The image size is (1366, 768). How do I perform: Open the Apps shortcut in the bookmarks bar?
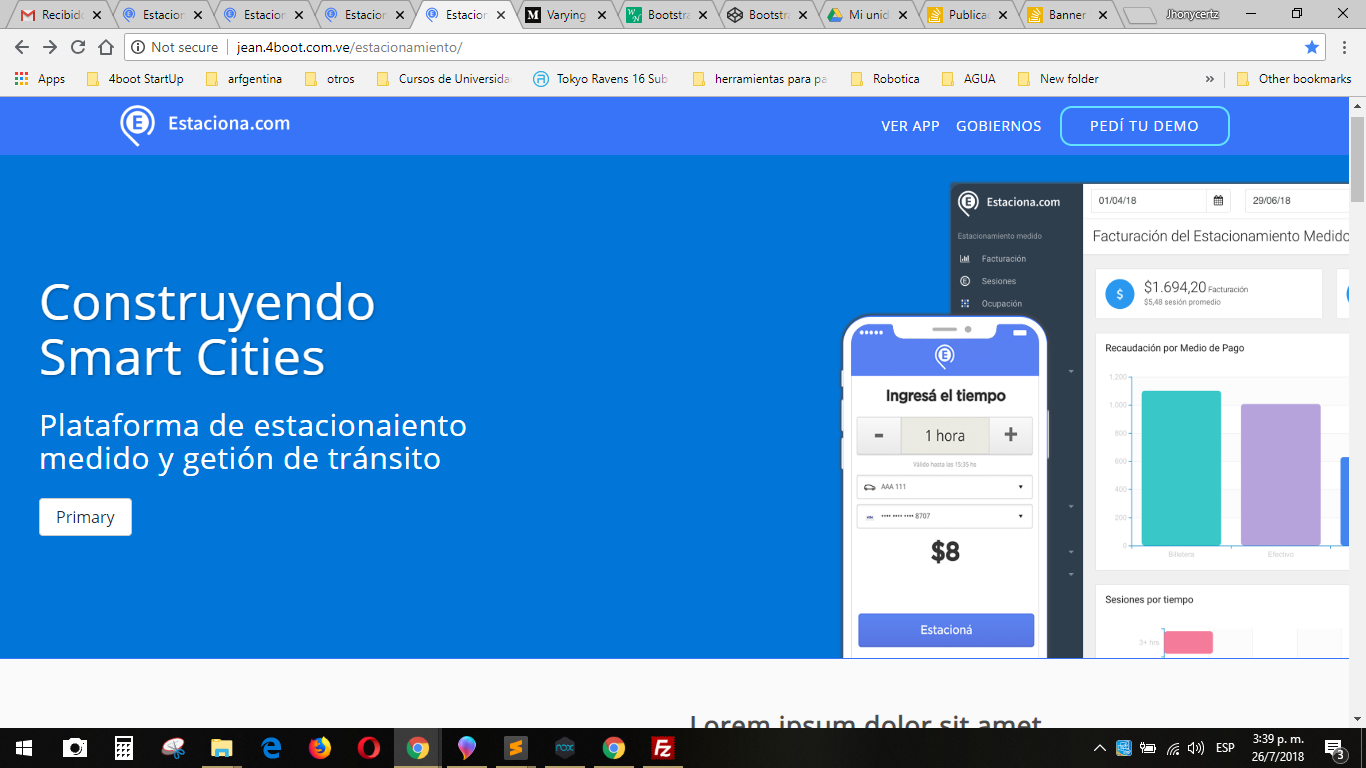tap(40, 79)
